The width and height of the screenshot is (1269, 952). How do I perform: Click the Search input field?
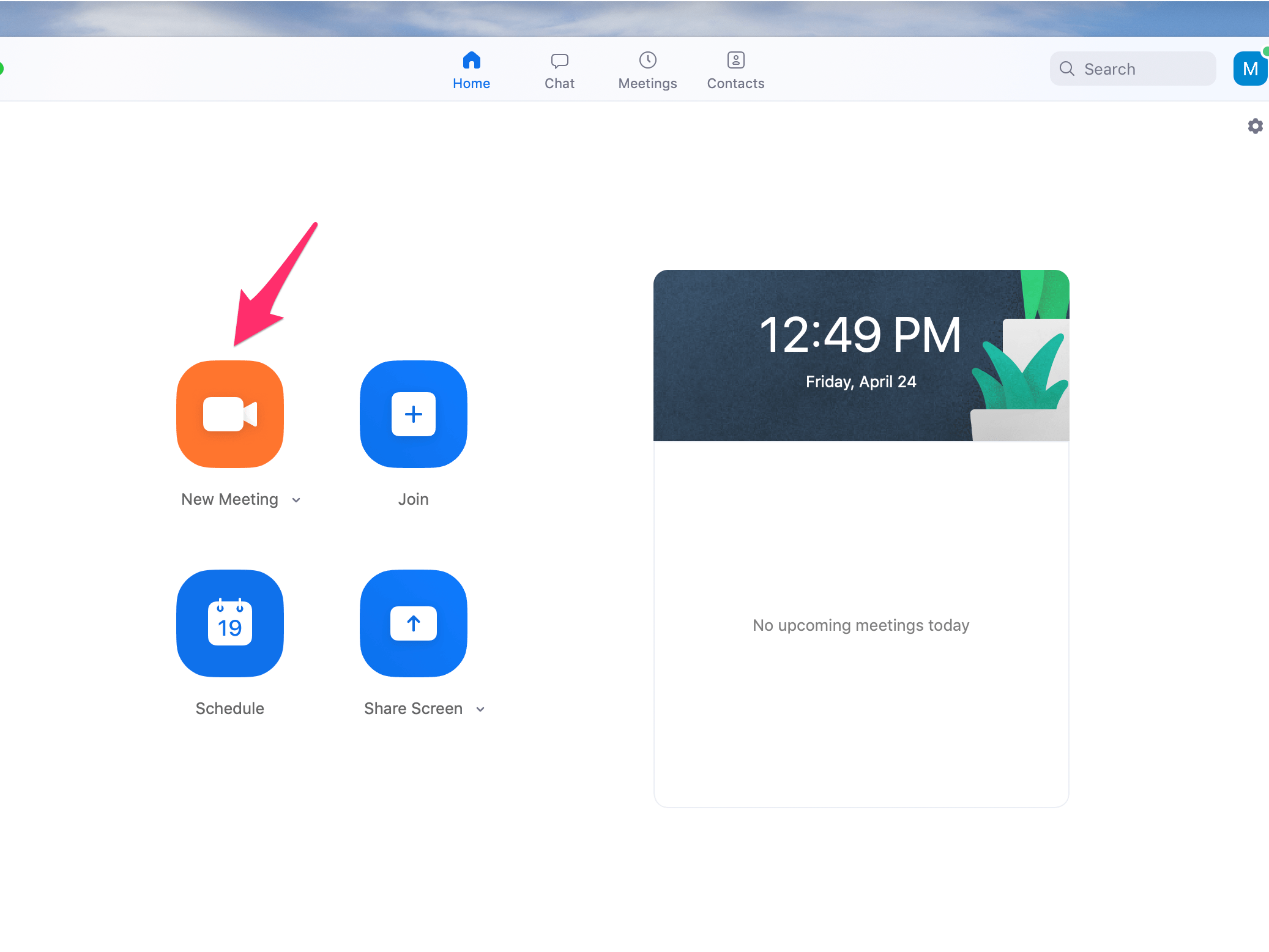(1133, 69)
